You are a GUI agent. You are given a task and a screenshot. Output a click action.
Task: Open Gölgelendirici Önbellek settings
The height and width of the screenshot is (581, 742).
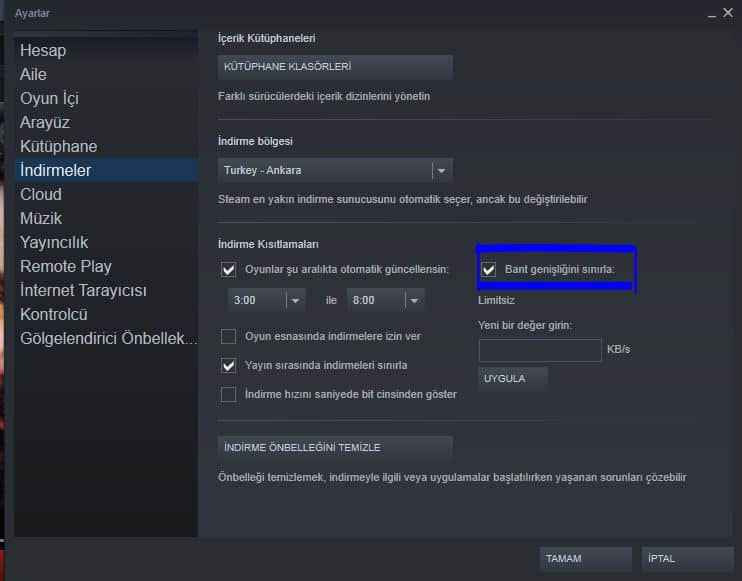(x=108, y=338)
